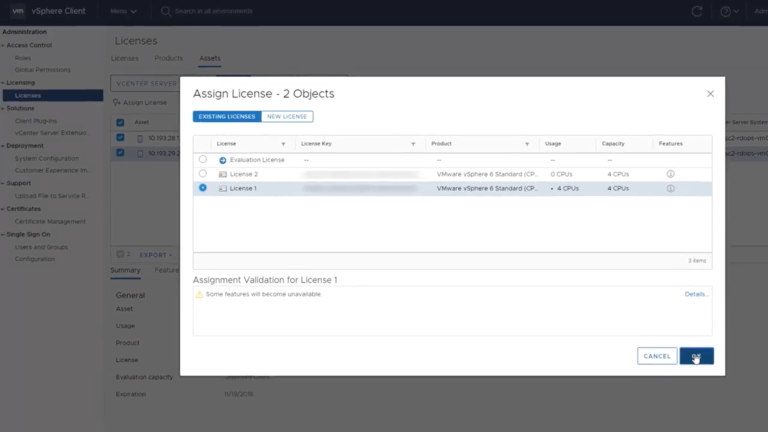Open the help icon menu

(x=729, y=11)
